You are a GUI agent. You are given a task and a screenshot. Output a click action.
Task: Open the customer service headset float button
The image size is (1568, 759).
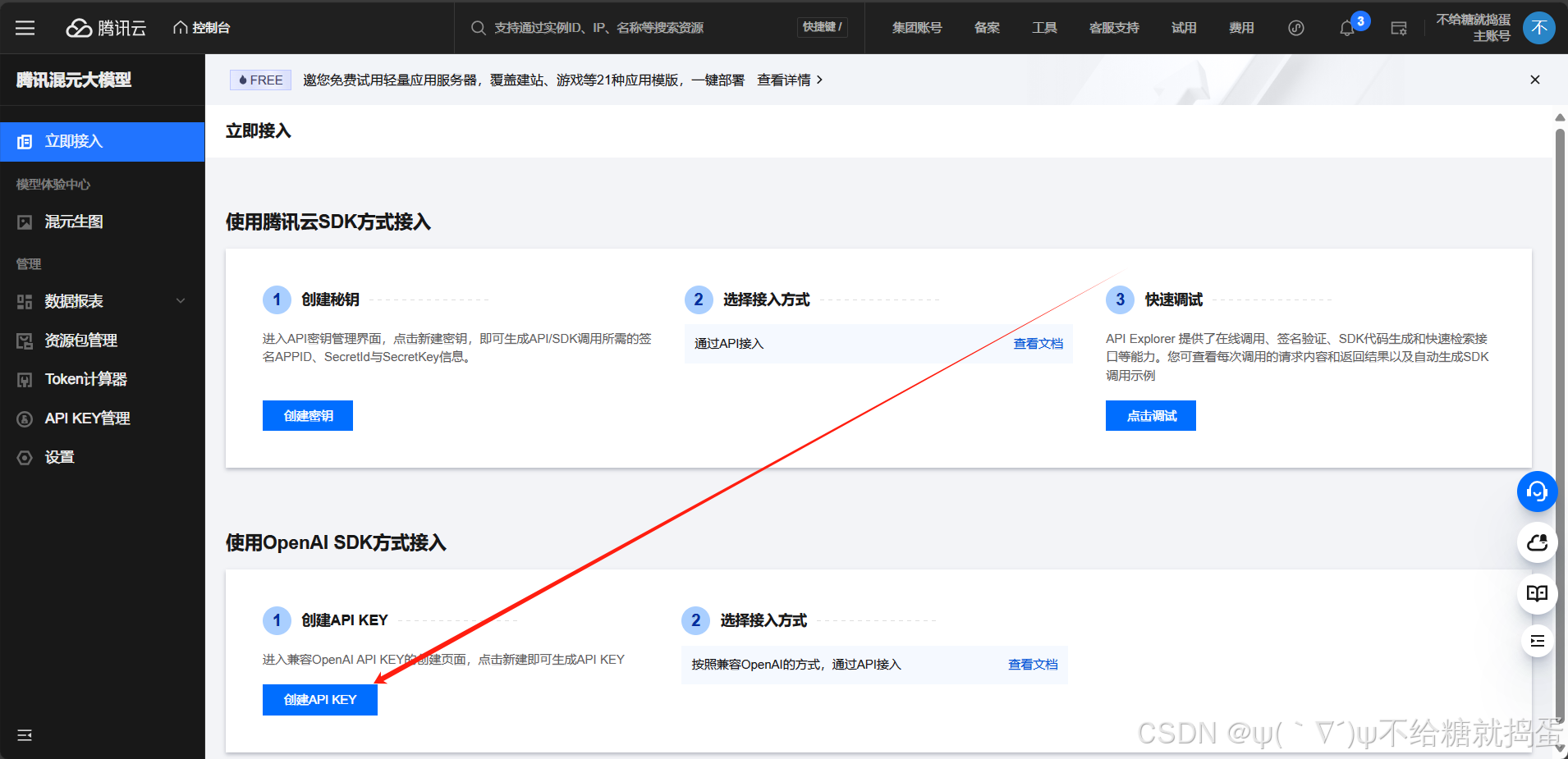point(1537,492)
